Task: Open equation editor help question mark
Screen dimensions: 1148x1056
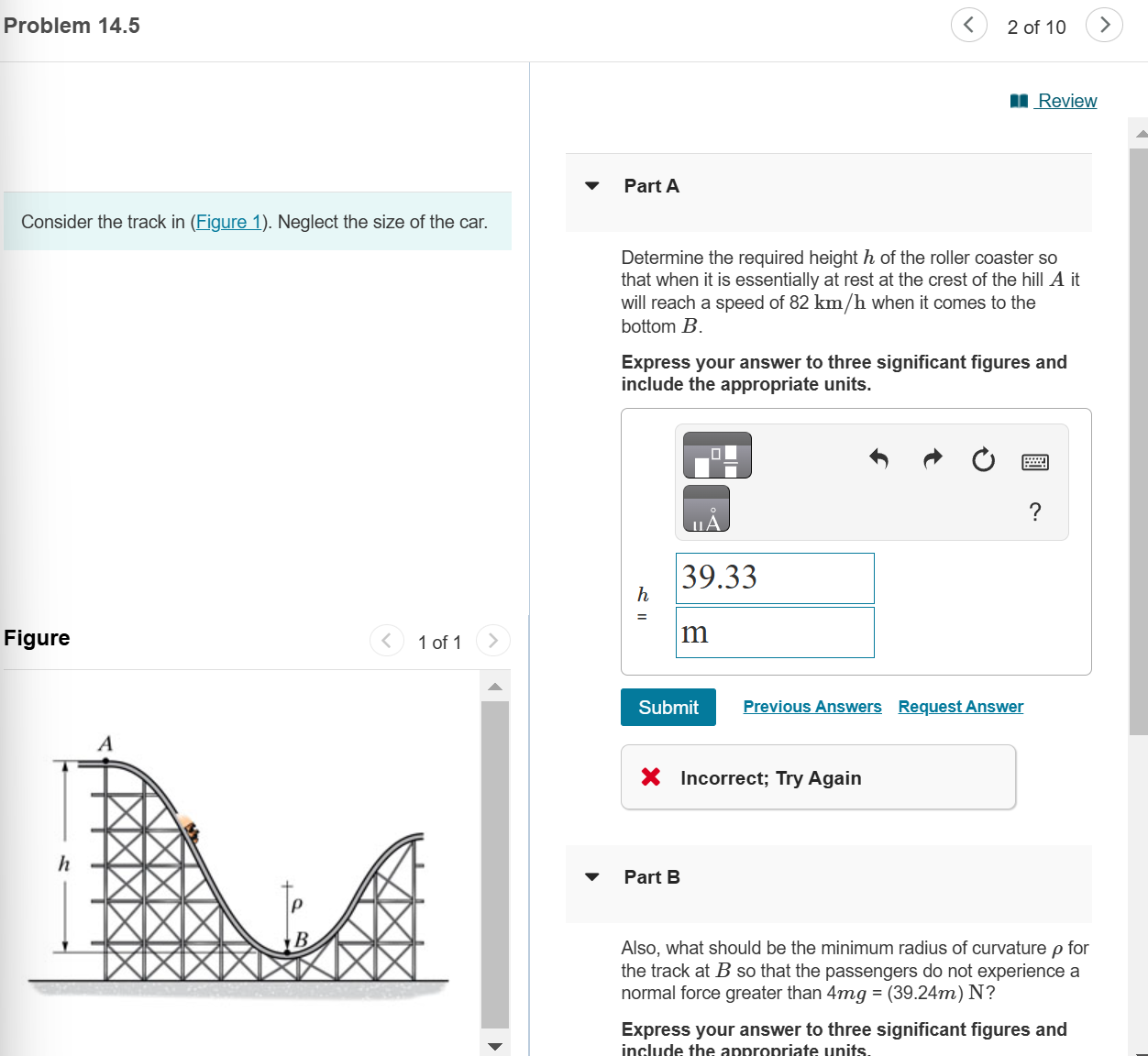Action: pyautogui.click(x=1034, y=512)
